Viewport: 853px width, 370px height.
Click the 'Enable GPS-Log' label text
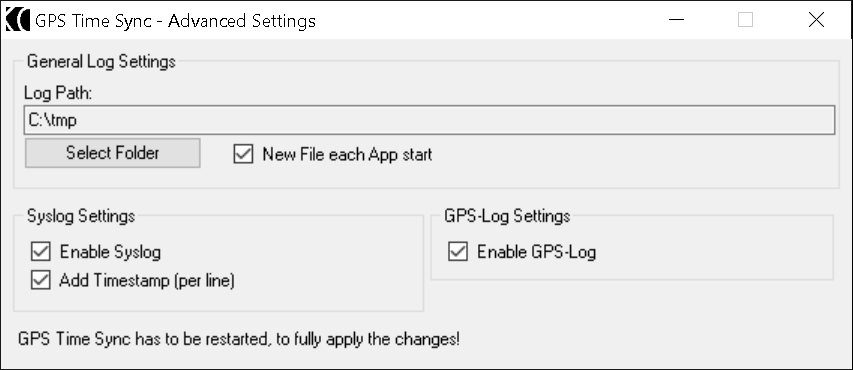(536, 252)
